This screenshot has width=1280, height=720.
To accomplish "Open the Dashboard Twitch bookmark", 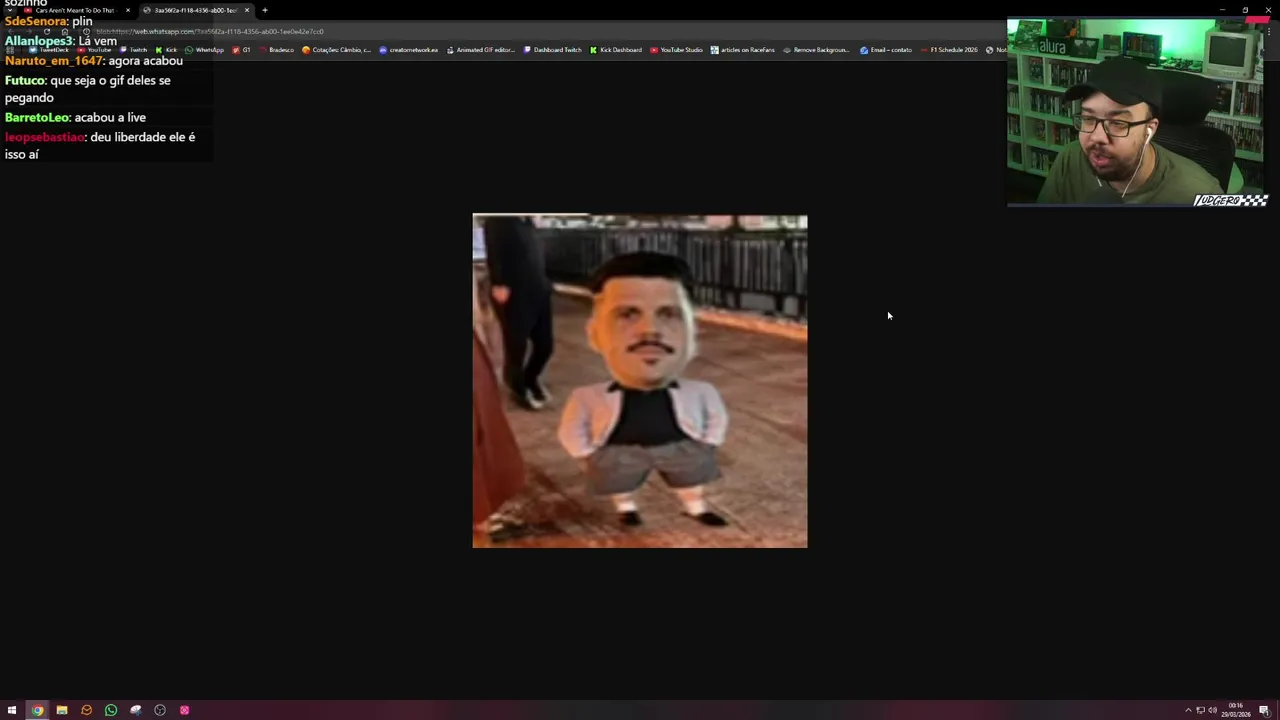I will [x=552, y=50].
